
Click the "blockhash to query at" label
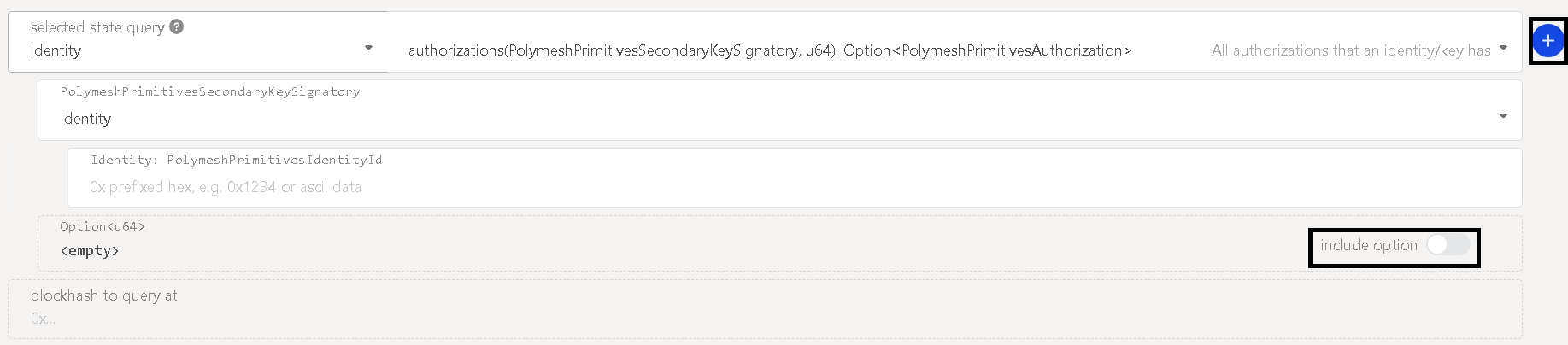pos(103,295)
